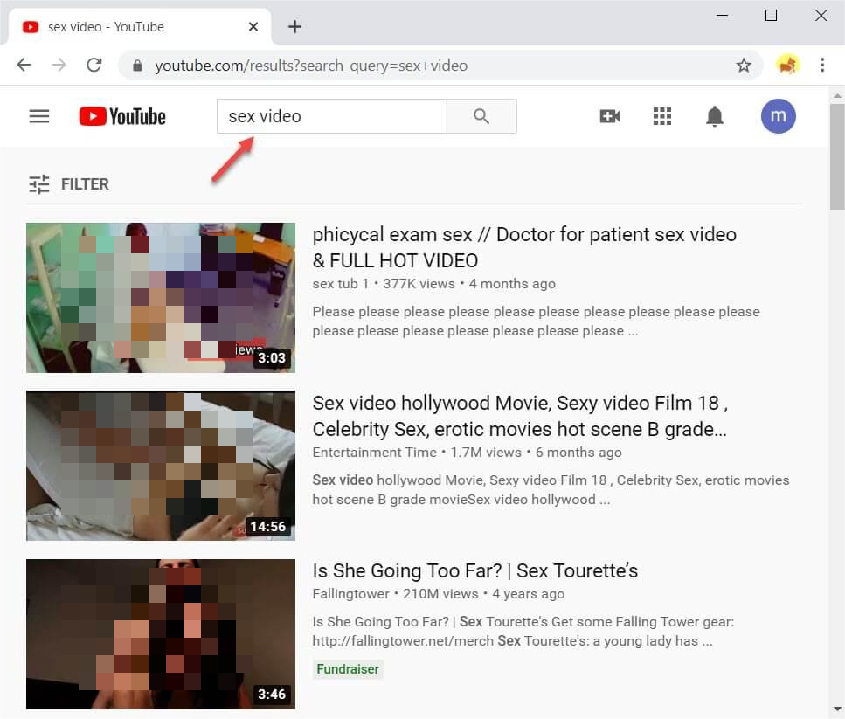Expand the FILTER options panel

coord(69,184)
